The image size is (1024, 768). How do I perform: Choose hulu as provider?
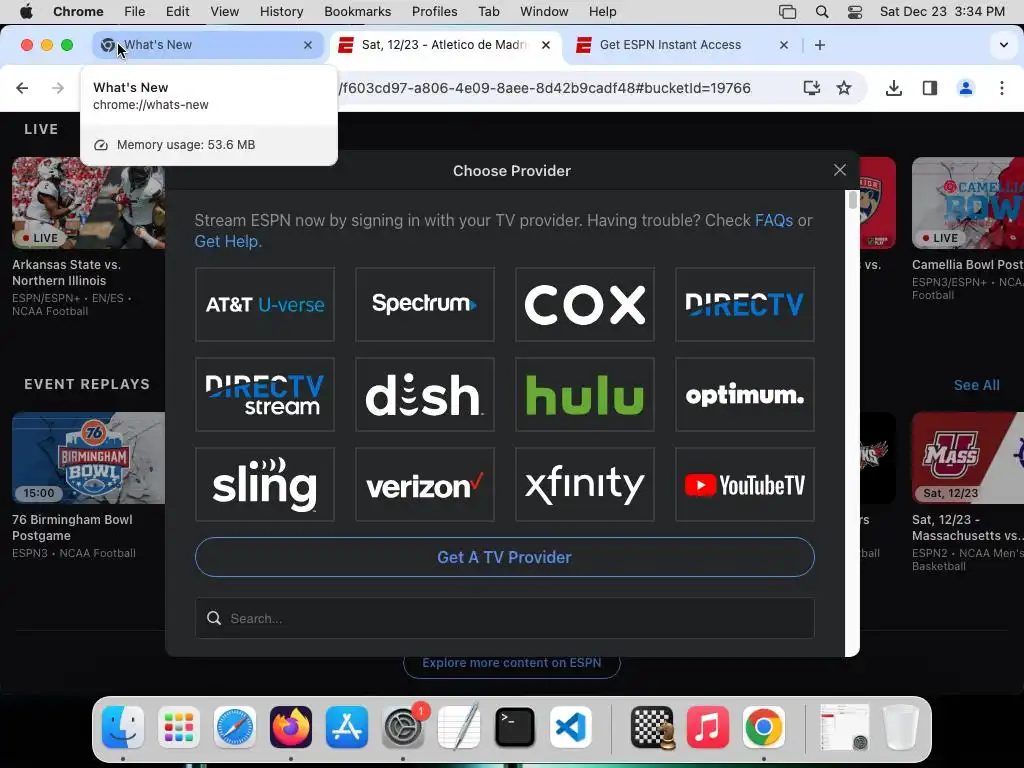[x=584, y=394]
